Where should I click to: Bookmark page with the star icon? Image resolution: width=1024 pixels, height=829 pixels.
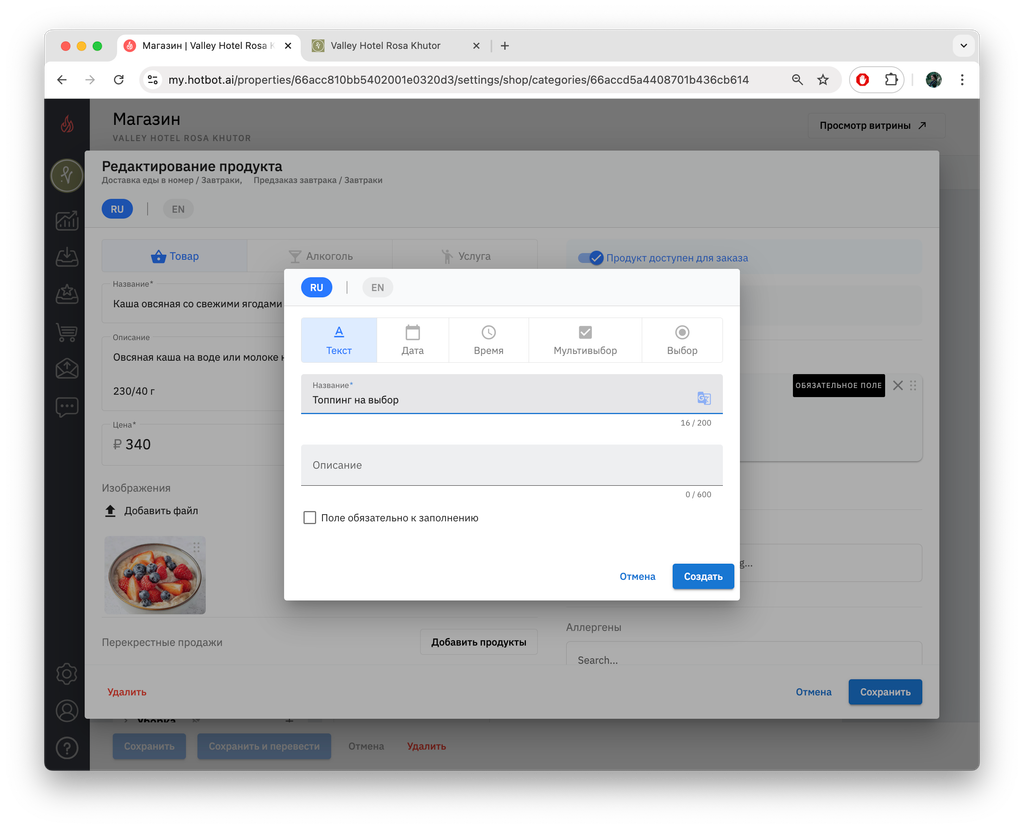[823, 80]
